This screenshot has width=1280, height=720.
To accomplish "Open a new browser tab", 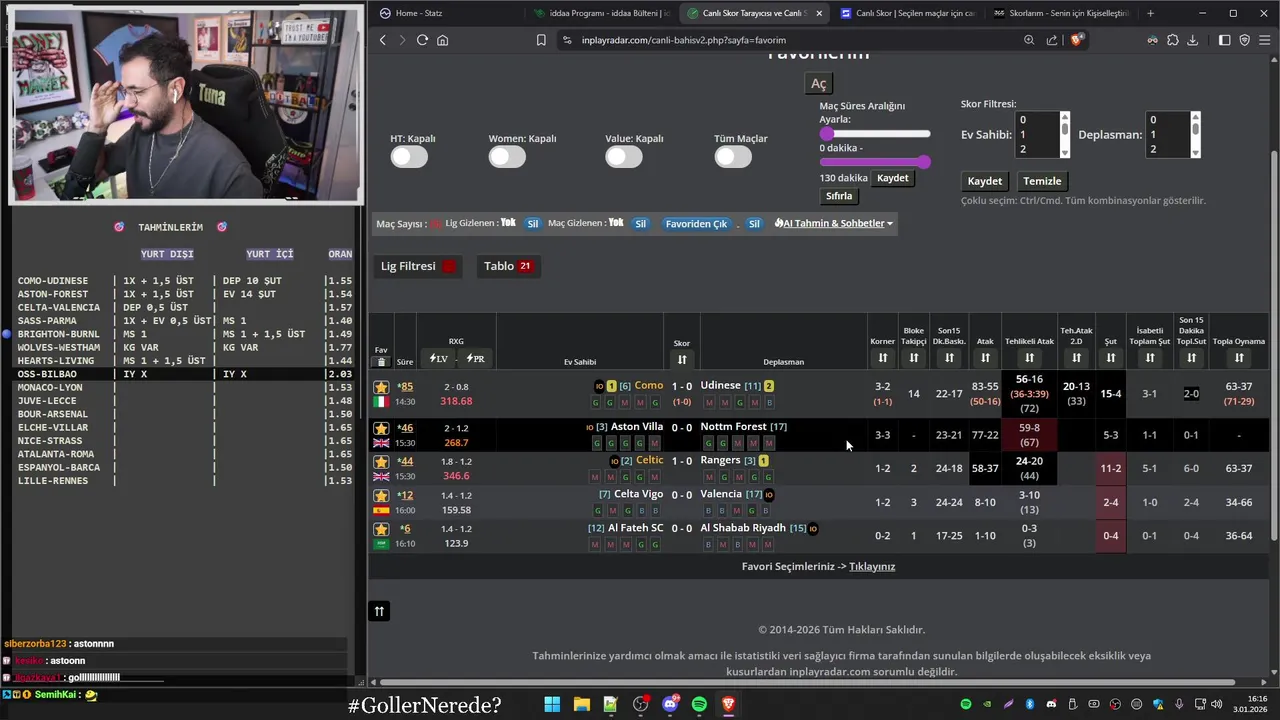I will [x=1150, y=13].
